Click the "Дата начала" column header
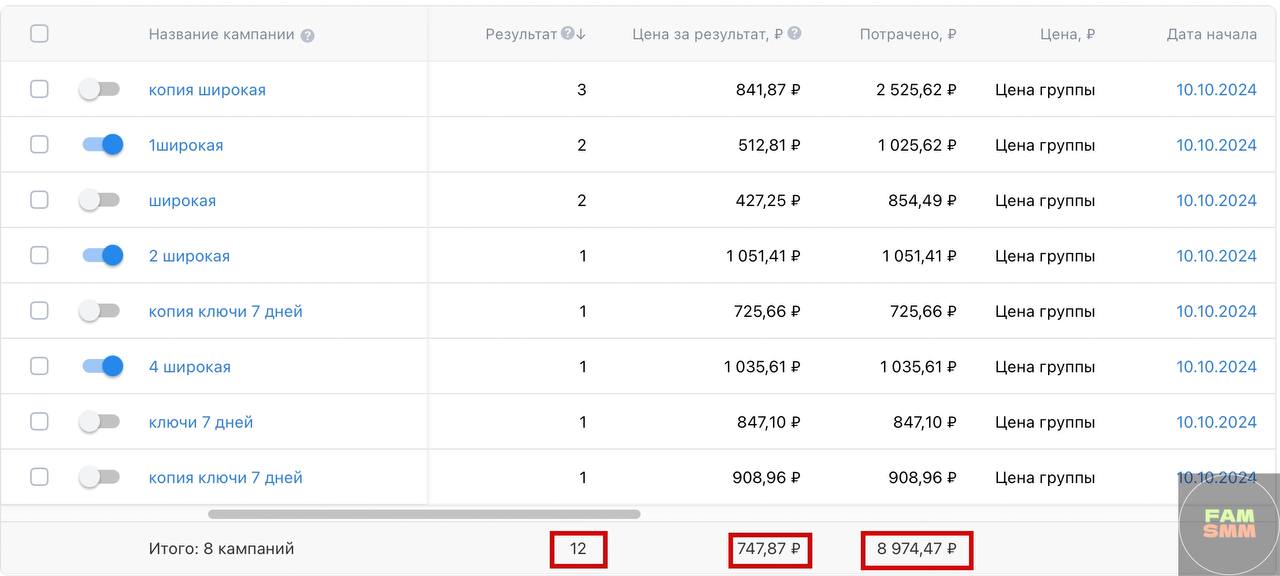Screen dimensions: 1280x576 click(x=1211, y=34)
